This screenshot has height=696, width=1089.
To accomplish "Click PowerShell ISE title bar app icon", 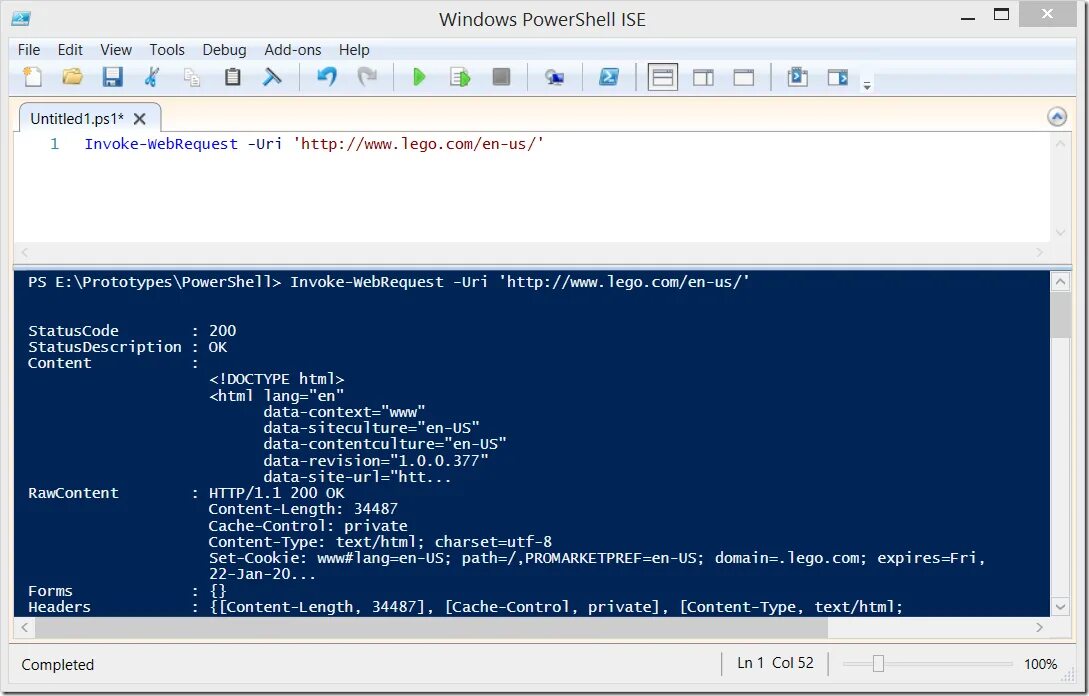I will coord(21,19).
